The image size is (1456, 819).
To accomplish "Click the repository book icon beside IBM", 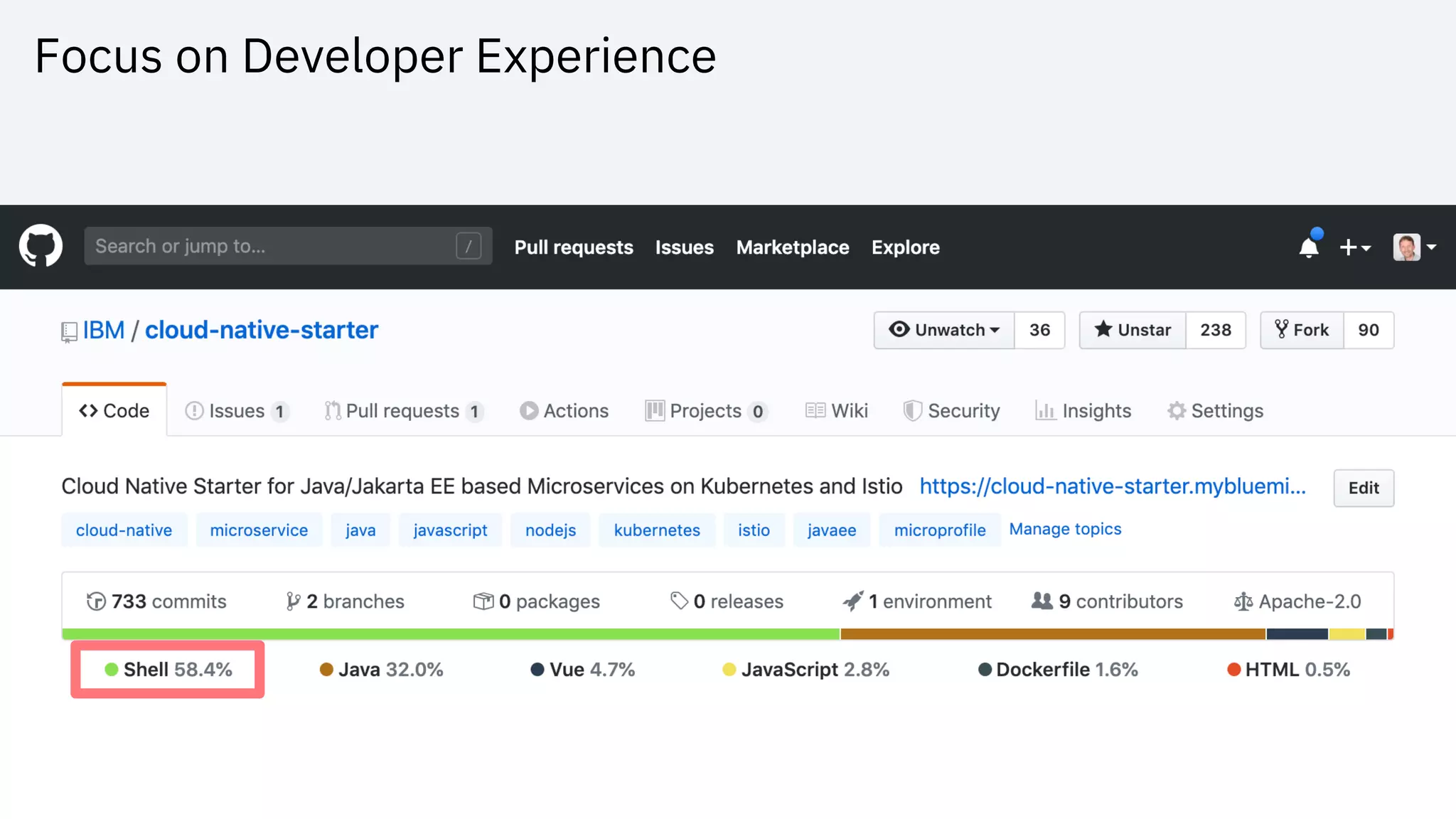I will [x=69, y=332].
